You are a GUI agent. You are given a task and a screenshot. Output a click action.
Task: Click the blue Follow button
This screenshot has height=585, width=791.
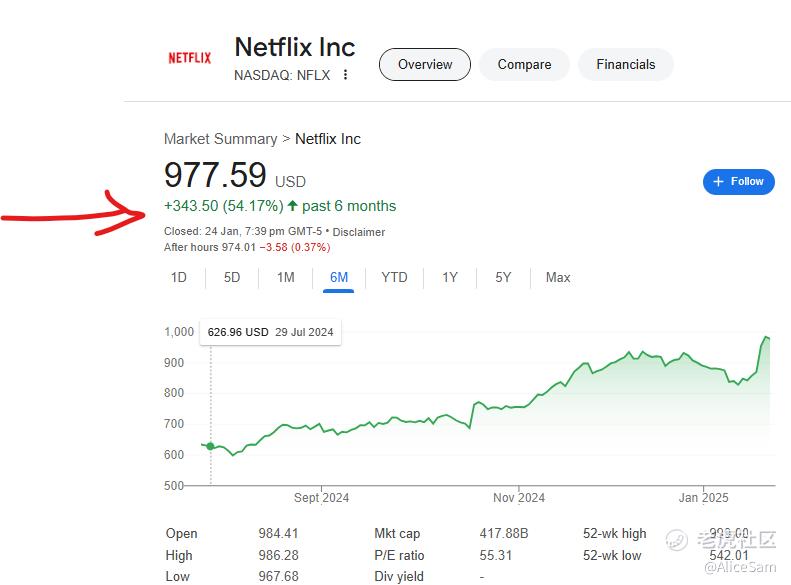[739, 182]
